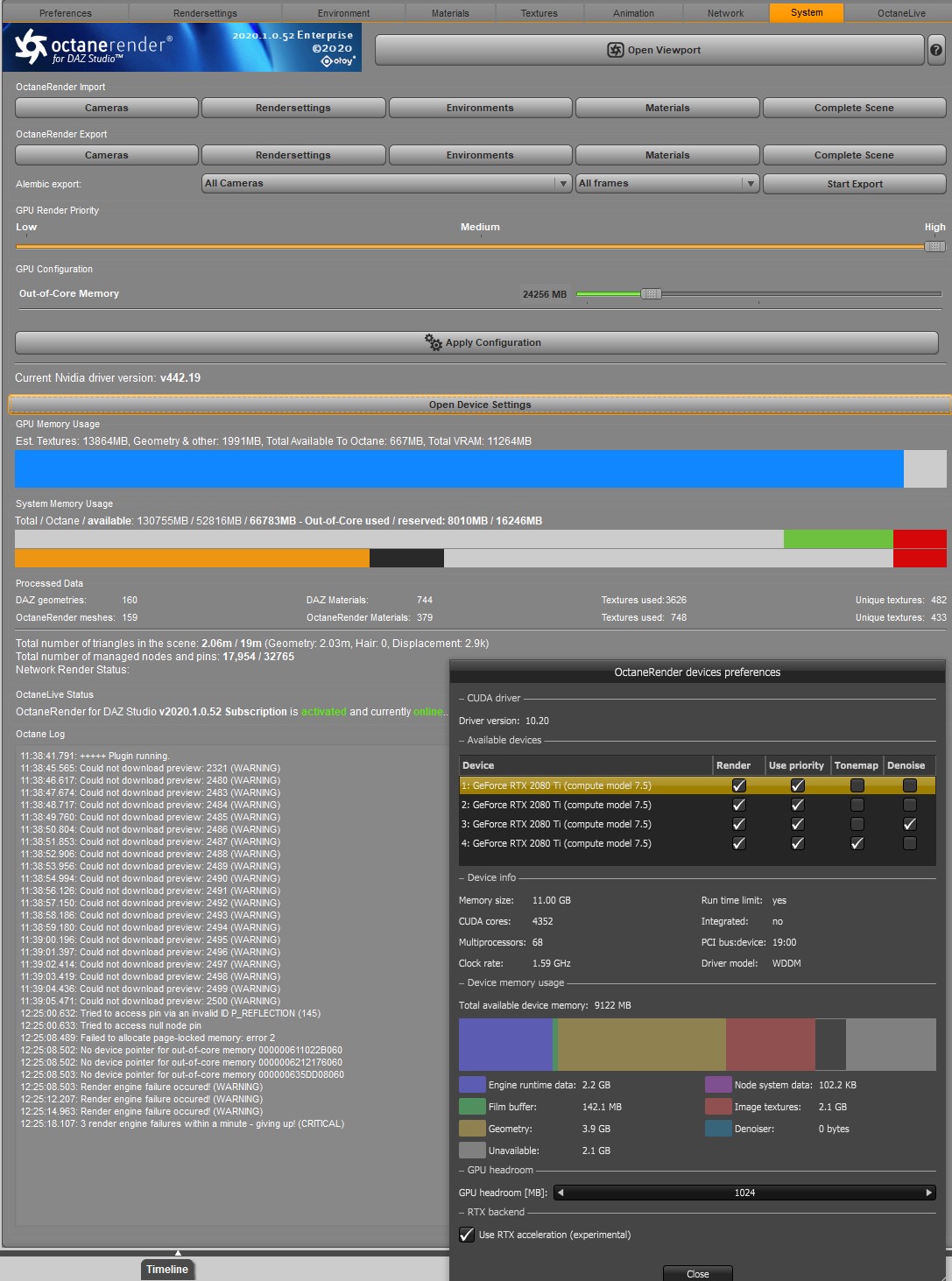952x1281 pixels.
Task: Disable Tonemap checkbox for device 4
Action: tap(857, 843)
